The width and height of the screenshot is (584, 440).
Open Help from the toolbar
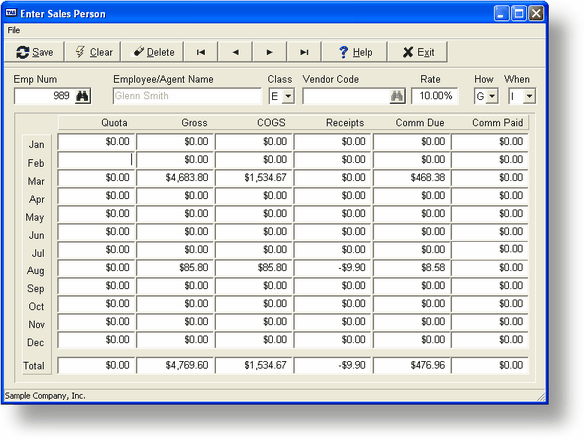[355, 52]
